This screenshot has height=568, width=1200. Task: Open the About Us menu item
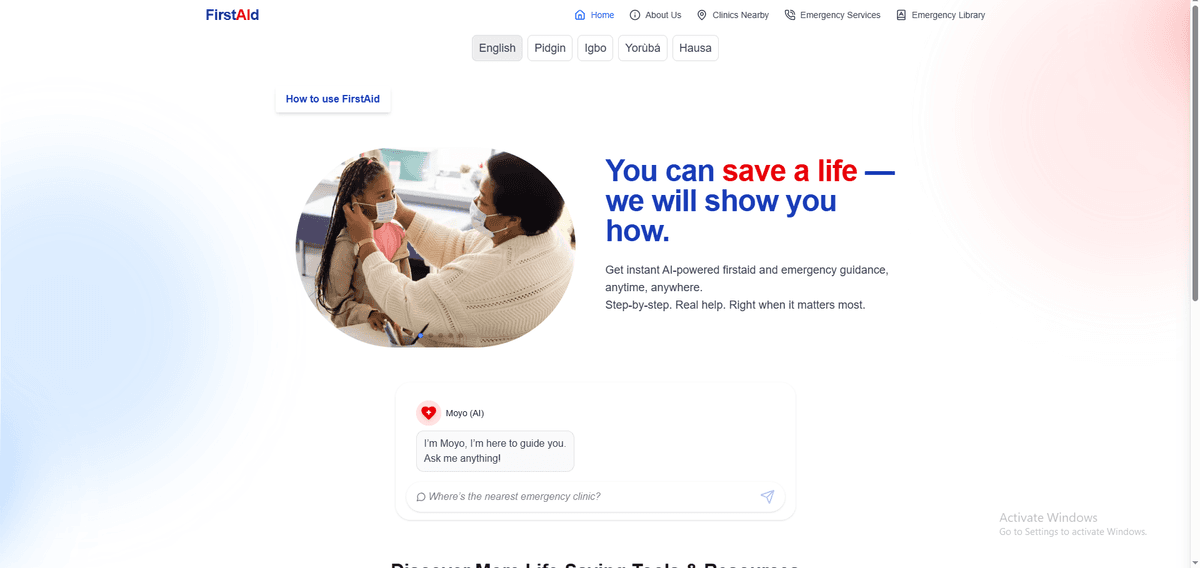pyautogui.click(x=655, y=15)
